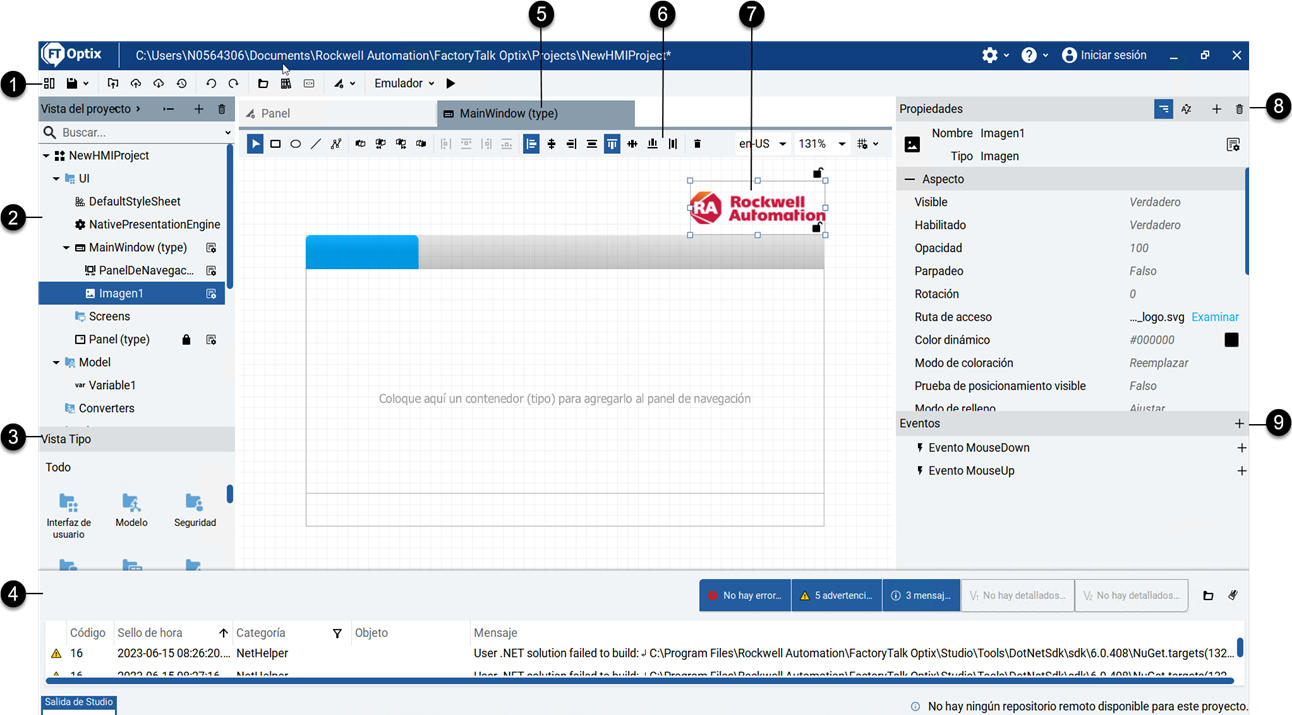Open the 5 advertencias warnings list

836,594
